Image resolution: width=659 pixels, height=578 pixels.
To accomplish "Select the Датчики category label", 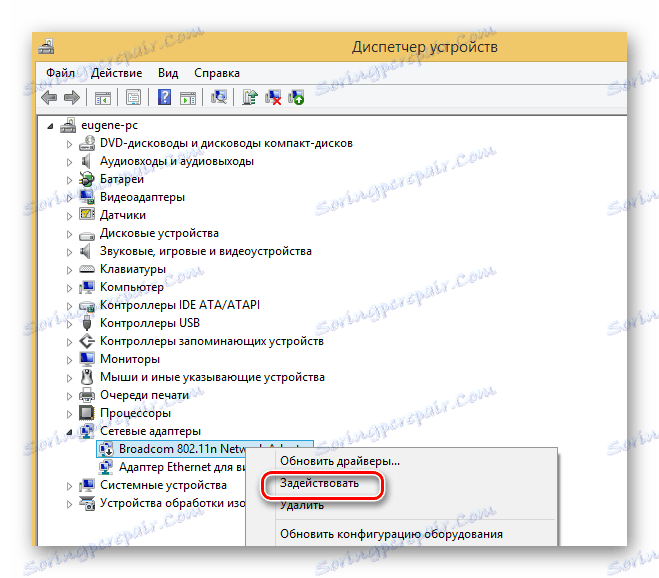I will tap(123, 215).
